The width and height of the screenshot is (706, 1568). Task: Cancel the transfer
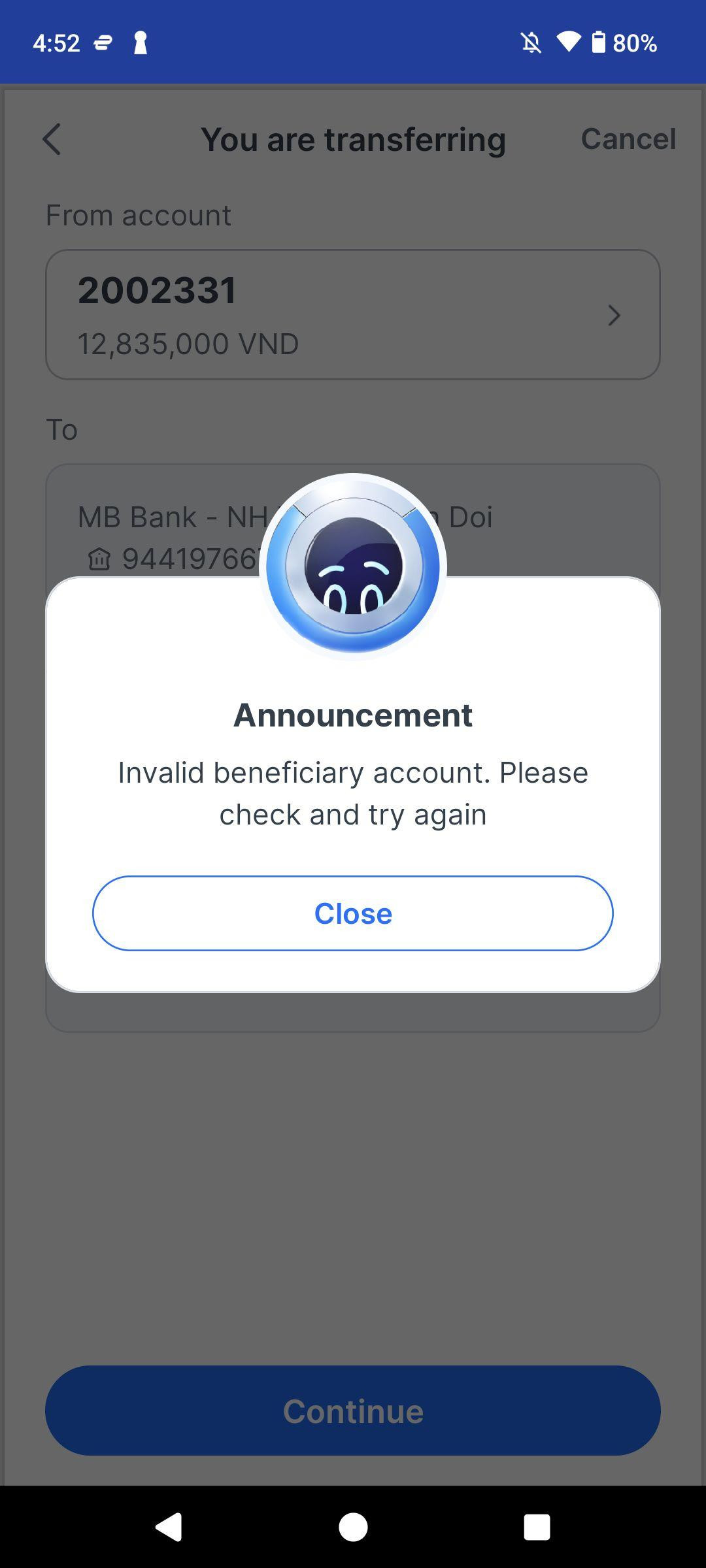[x=628, y=139]
